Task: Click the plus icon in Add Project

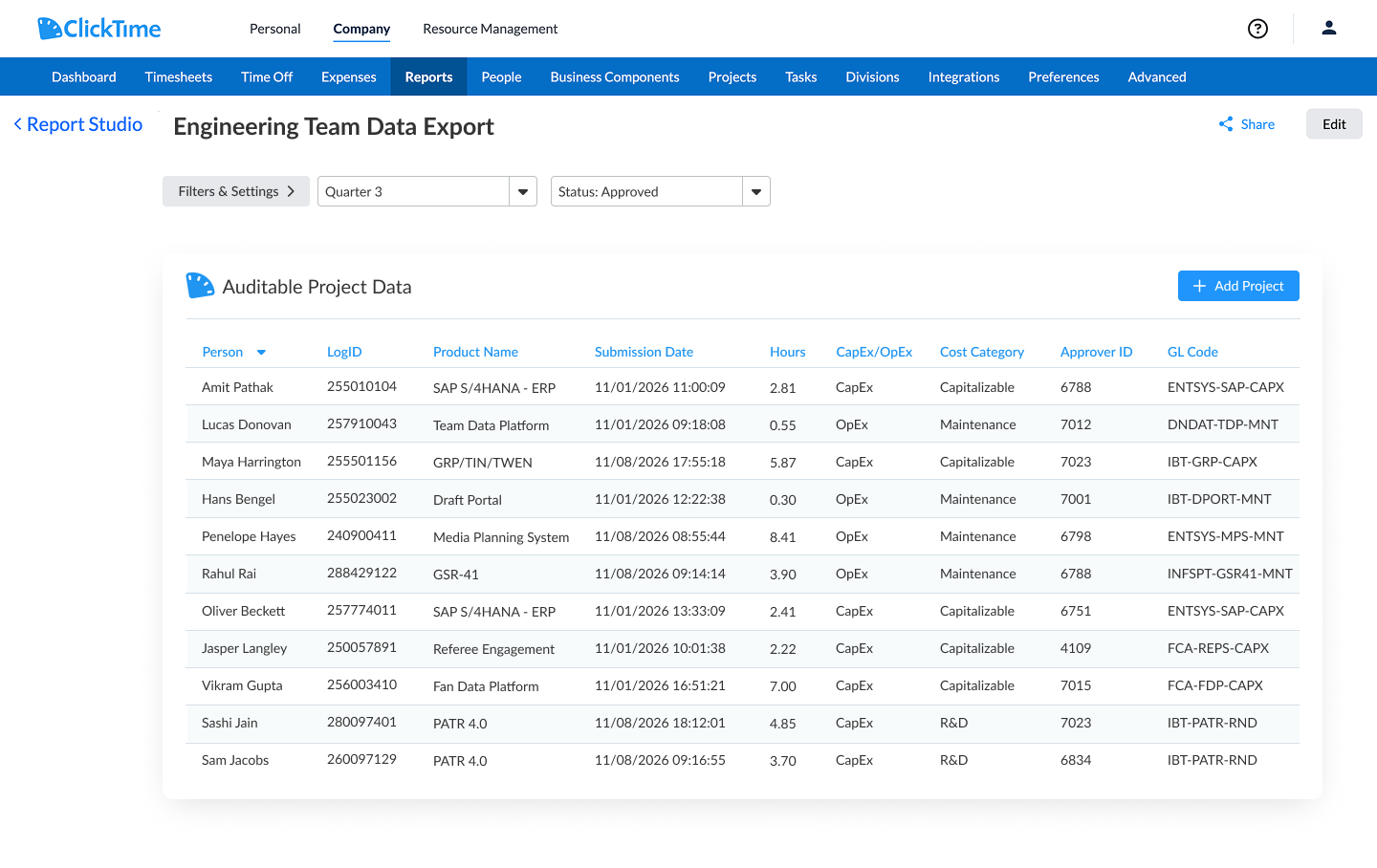Action: click(x=1199, y=286)
